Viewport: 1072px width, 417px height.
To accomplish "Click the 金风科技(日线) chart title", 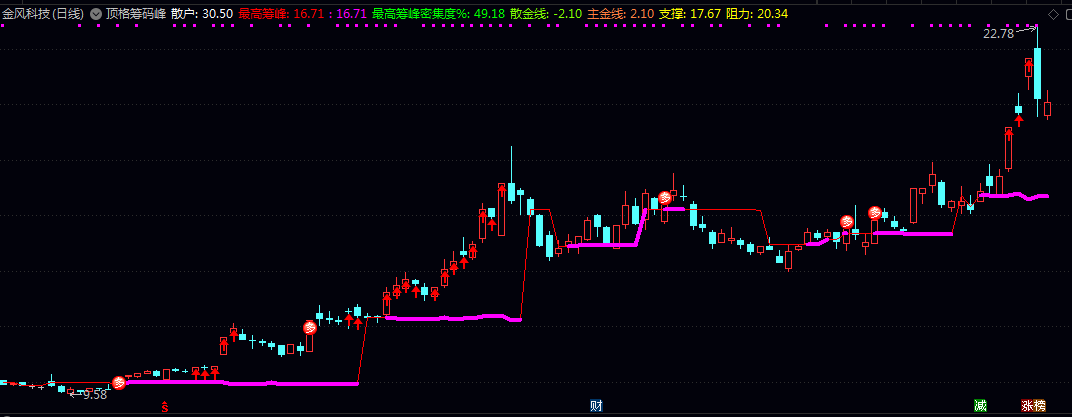I will click(43, 14).
